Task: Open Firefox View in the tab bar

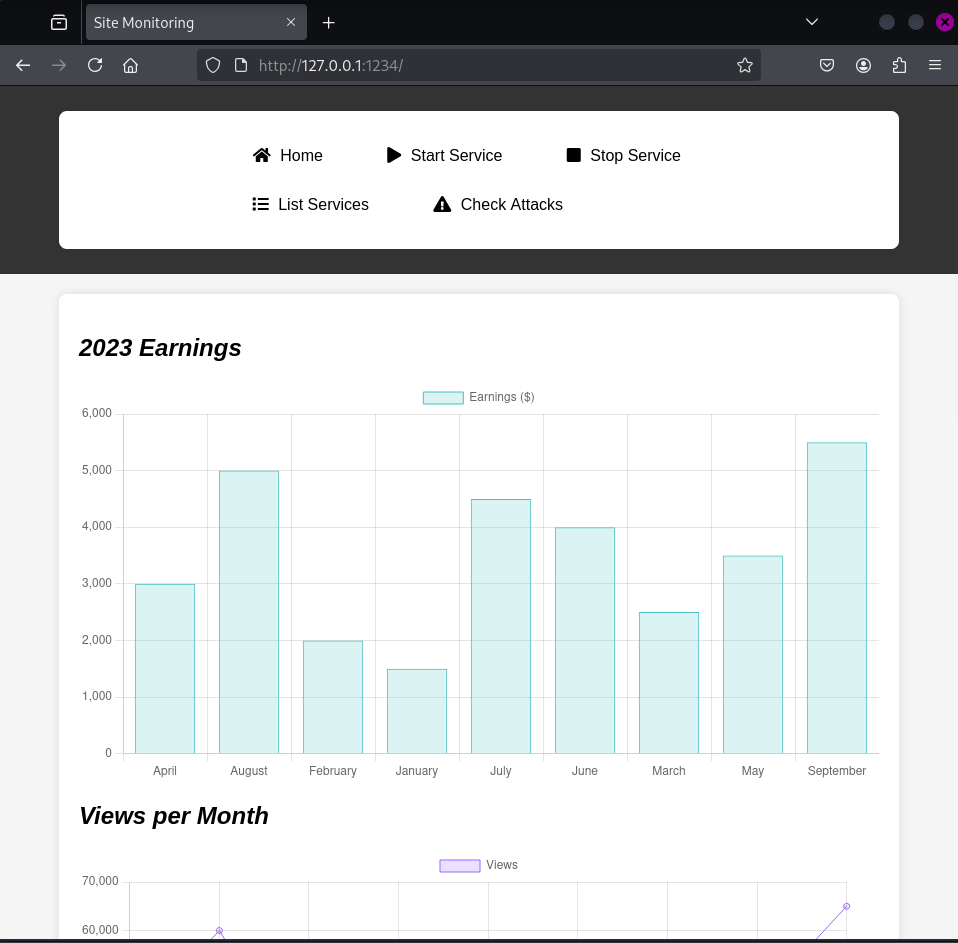Action: click(x=59, y=22)
